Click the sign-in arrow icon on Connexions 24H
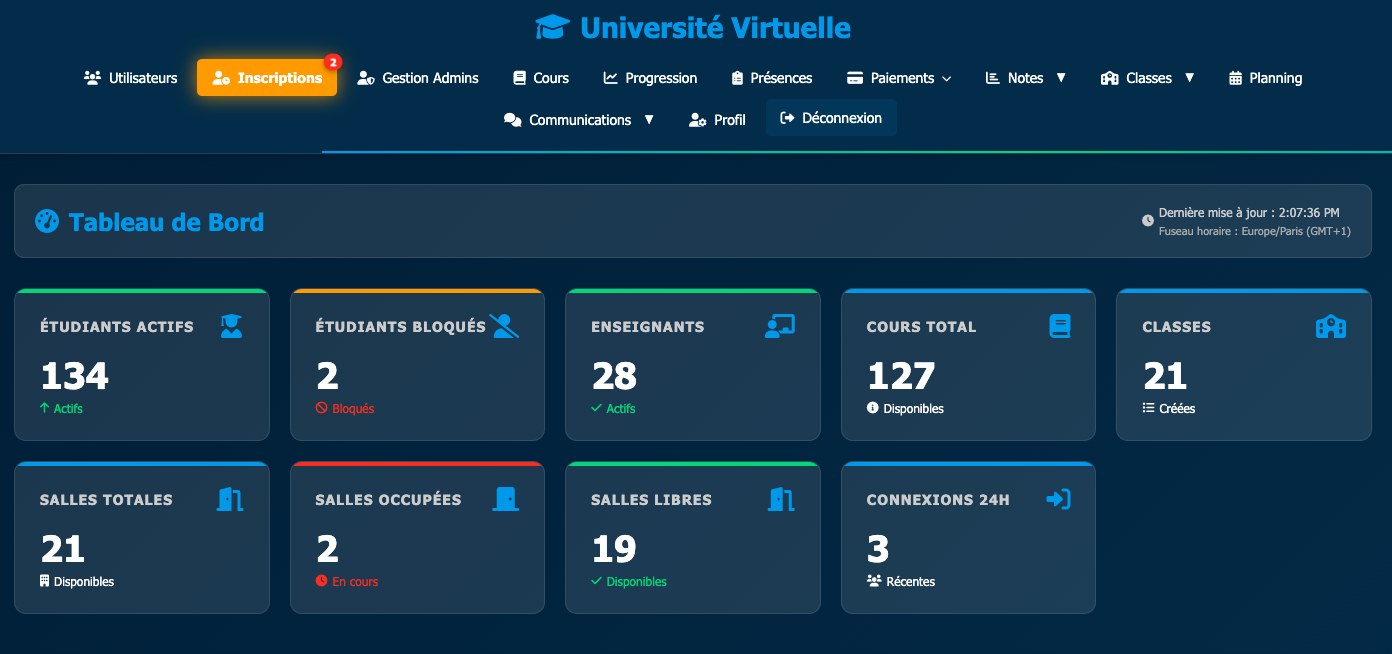 [x=1058, y=499]
